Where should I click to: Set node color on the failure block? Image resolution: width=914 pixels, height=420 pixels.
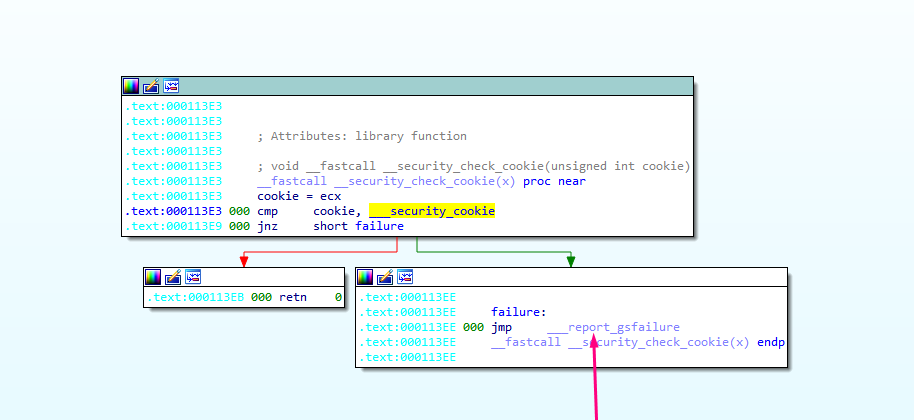365,277
